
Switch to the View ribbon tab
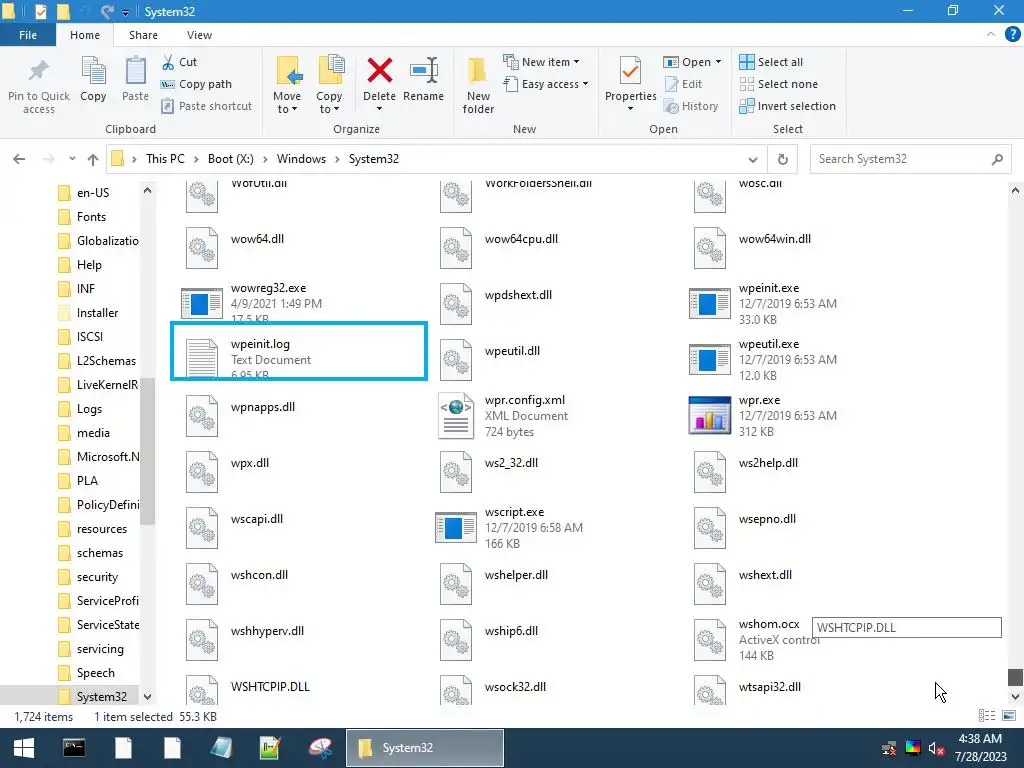pyautogui.click(x=199, y=35)
